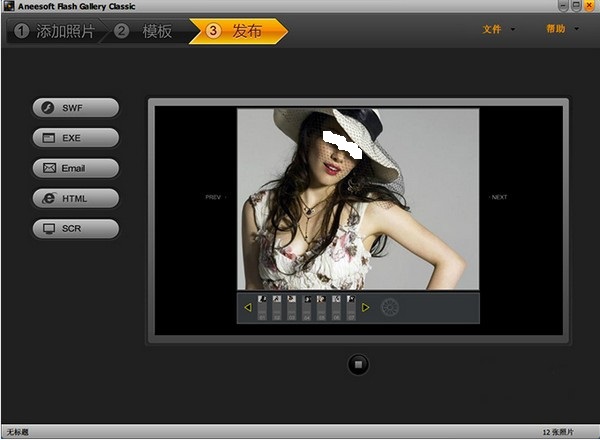This screenshot has width=600, height=440.
Task: Select thumbnail 05 in filmstrip
Action: [x=321, y=307]
